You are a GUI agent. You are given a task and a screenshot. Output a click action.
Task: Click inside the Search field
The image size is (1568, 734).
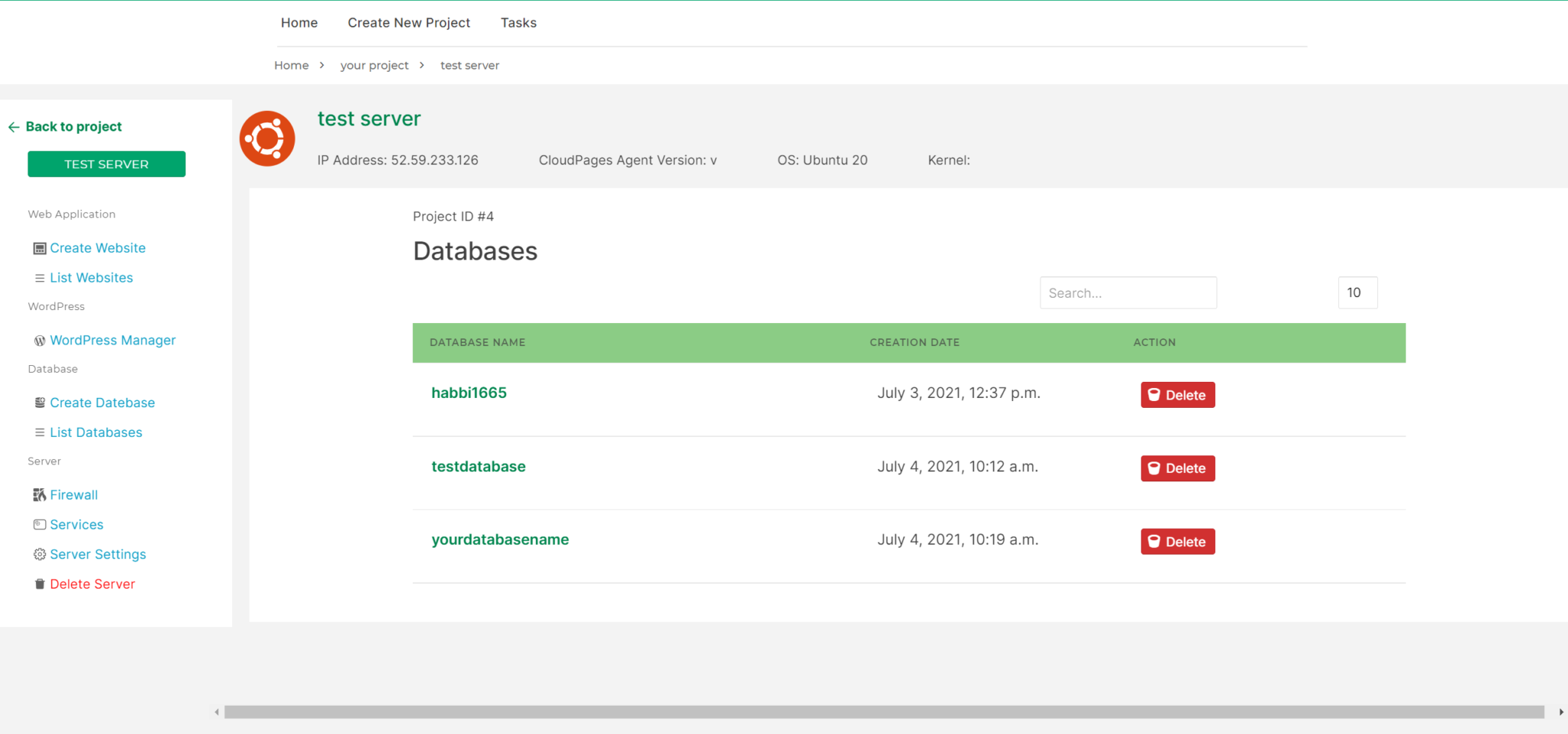(x=1128, y=292)
